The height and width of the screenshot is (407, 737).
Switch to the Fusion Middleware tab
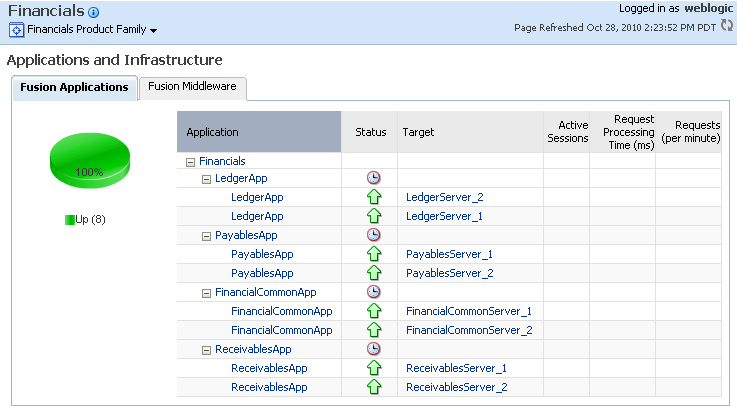point(193,86)
